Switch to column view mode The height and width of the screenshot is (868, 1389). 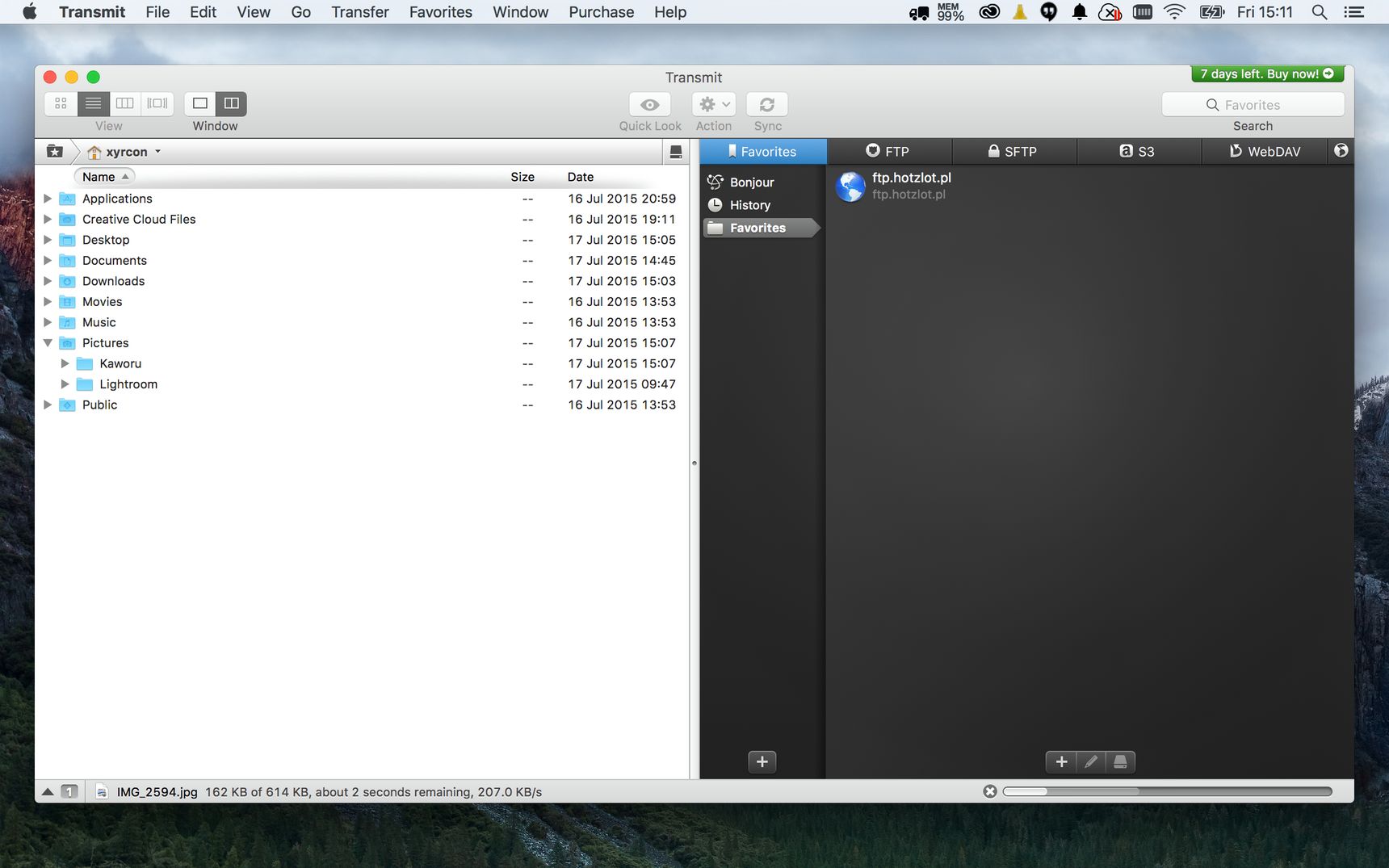[125, 103]
